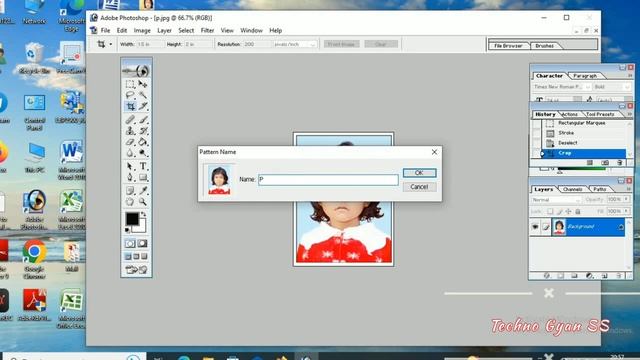Viewport: 640px width, 360px height.
Task: Switch to Tool Presets tab
Action: 600,114
